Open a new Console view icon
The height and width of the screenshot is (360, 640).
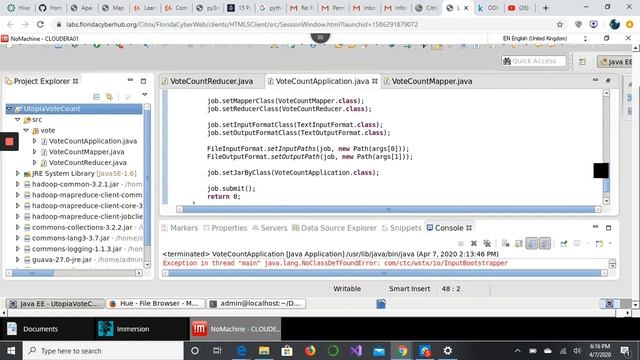point(599,244)
